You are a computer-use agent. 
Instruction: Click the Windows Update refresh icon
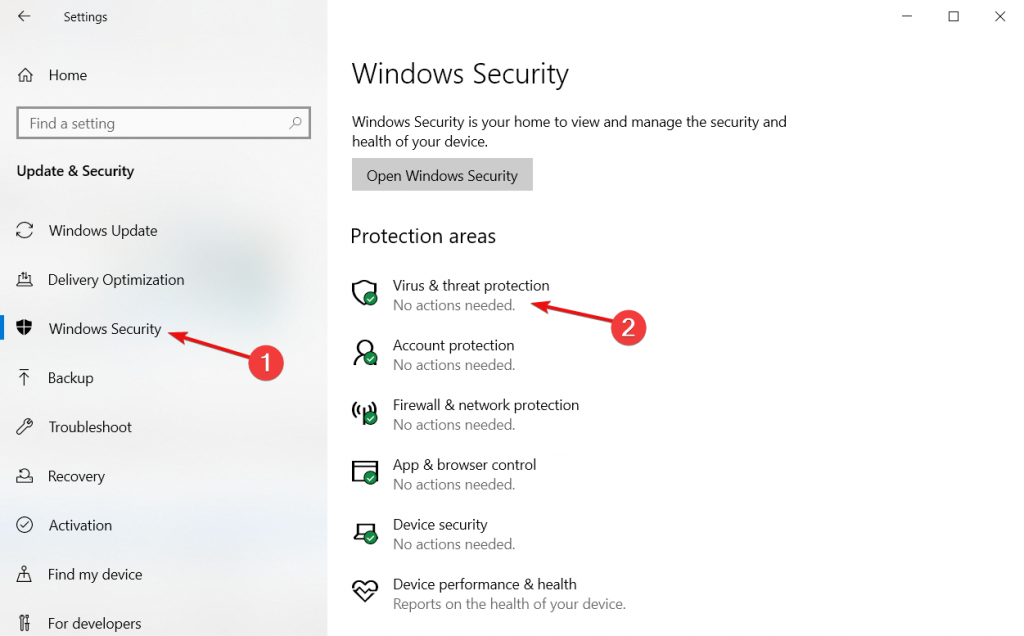pyautogui.click(x=25, y=230)
